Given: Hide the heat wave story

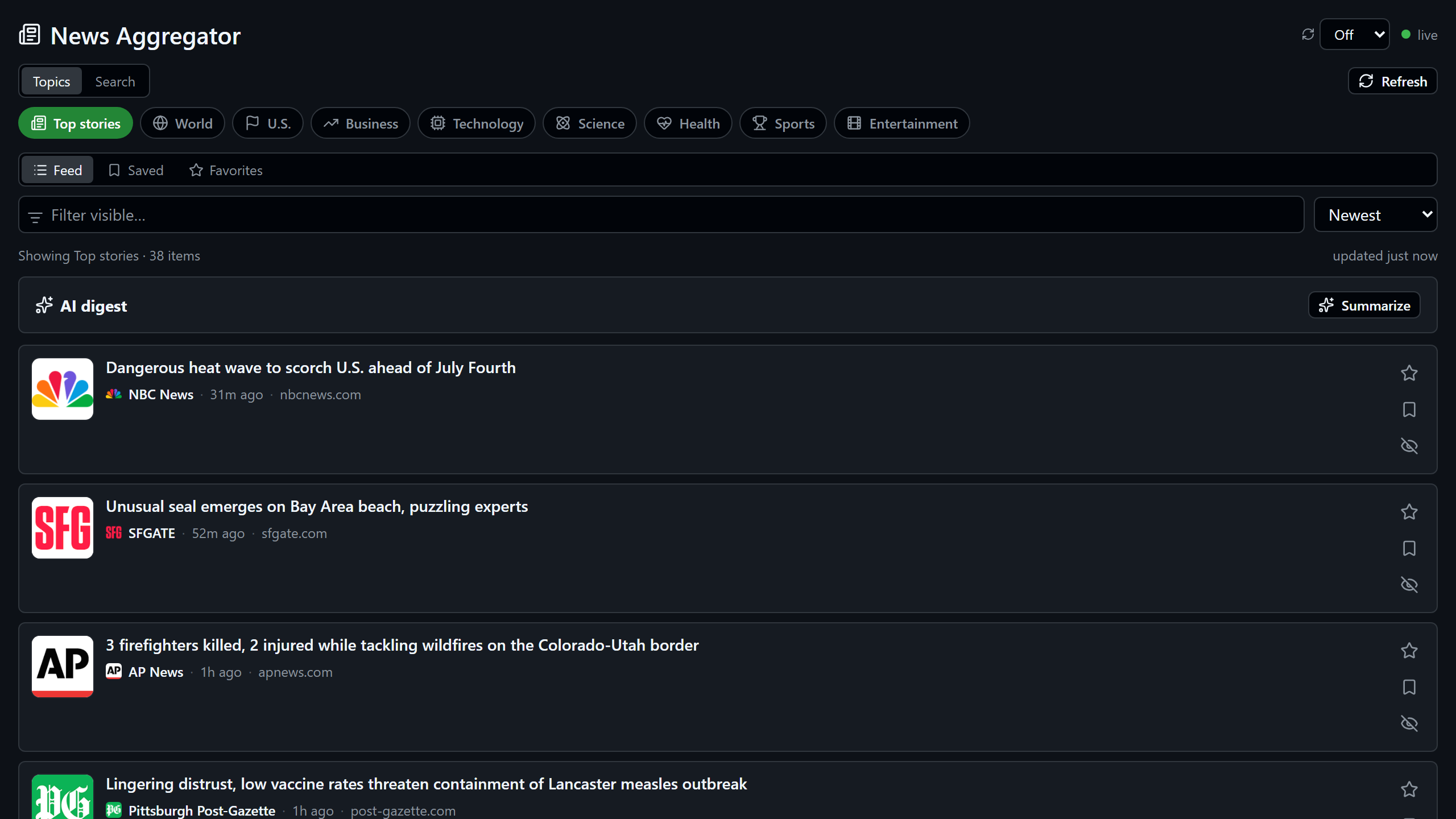Looking at the screenshot, I should pyautogui.click(x=1409, y=446).
